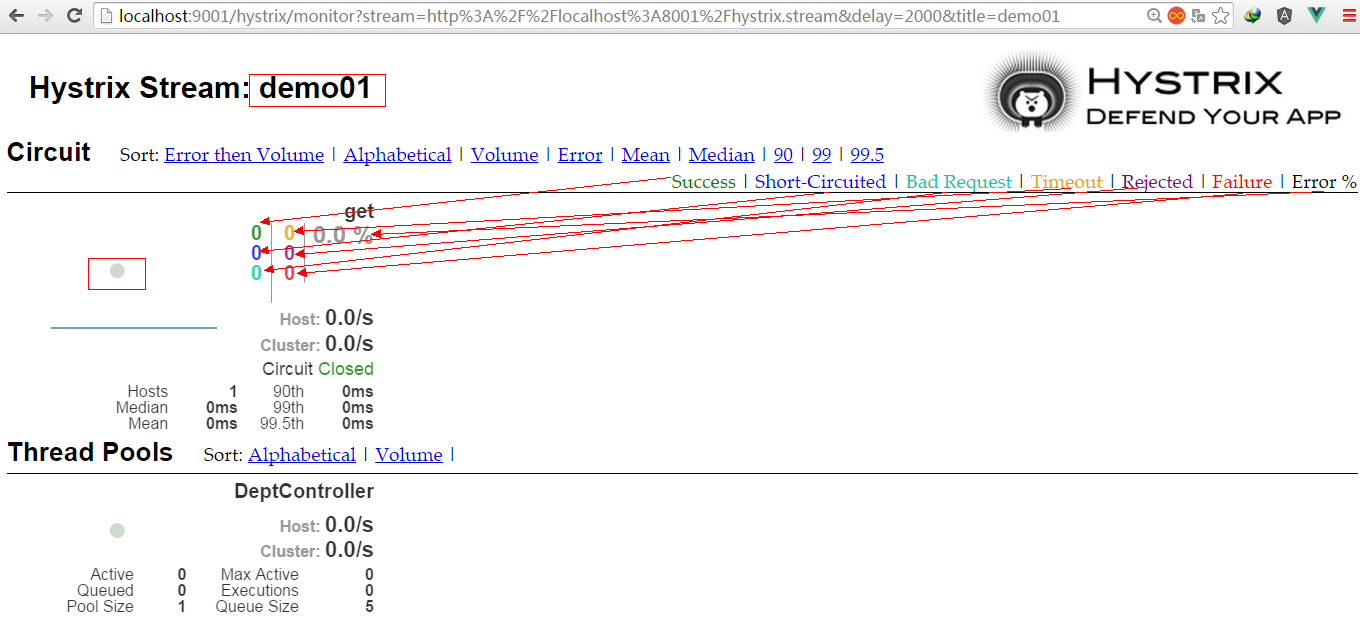Click the Max Active label
The height and width of the screenshot is (638, 1360).
coord(260,575)
